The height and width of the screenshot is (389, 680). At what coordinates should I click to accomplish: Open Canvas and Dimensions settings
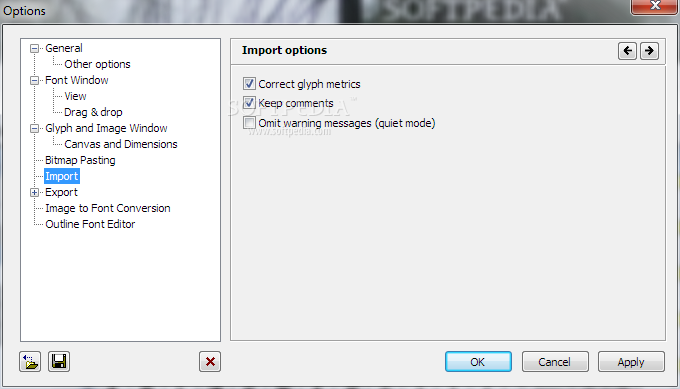[x=121, y=144]
